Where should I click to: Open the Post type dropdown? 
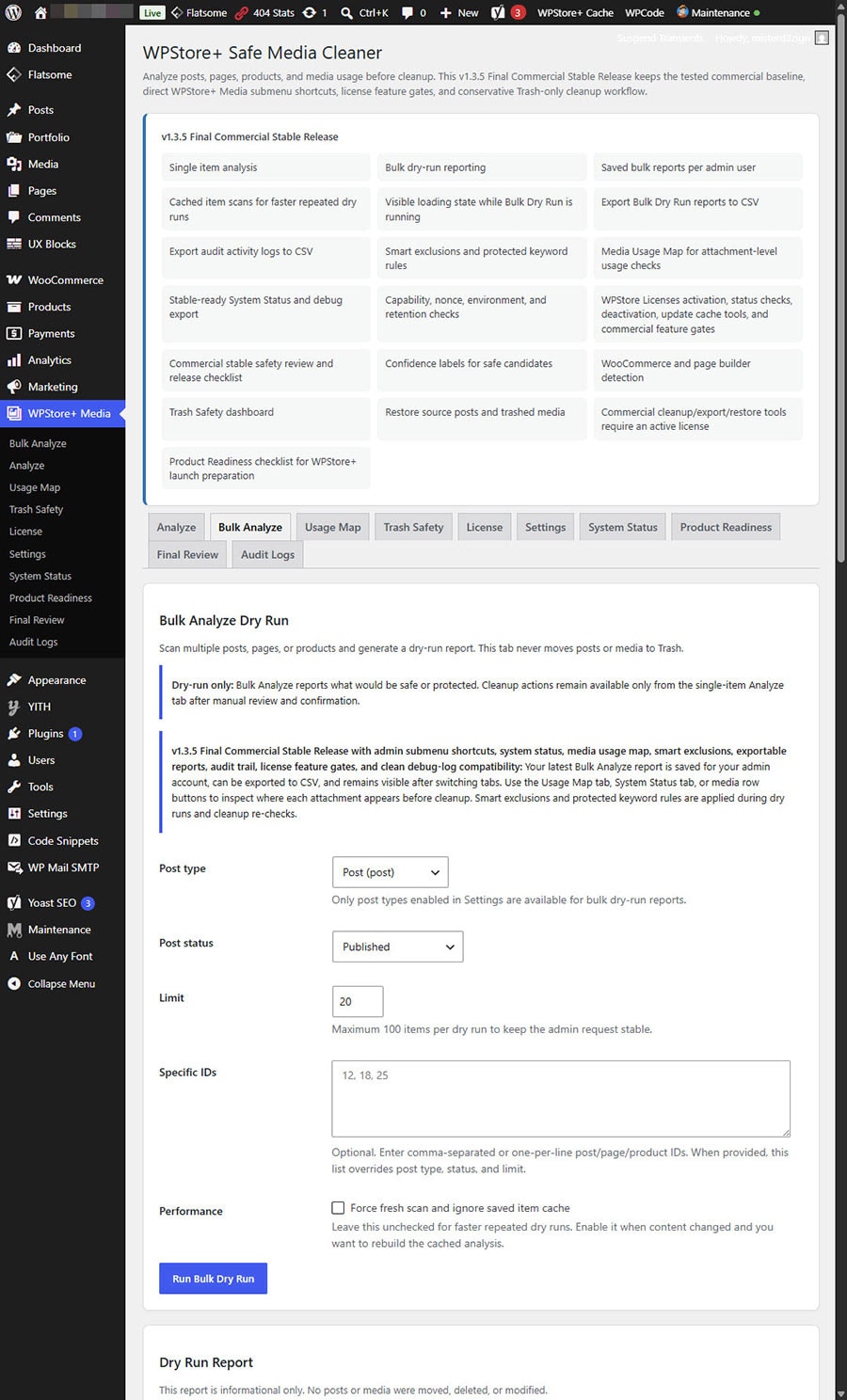pos(390,872)
